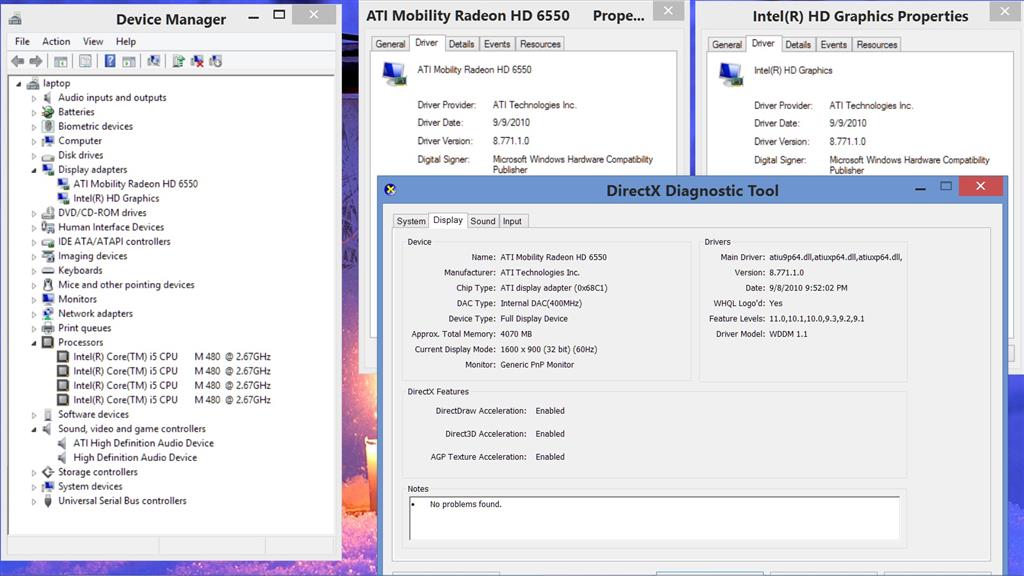Select Intel(R) HD Graphics in device tree
Screen dimensions: 1024x576
(x=116, y=199)
